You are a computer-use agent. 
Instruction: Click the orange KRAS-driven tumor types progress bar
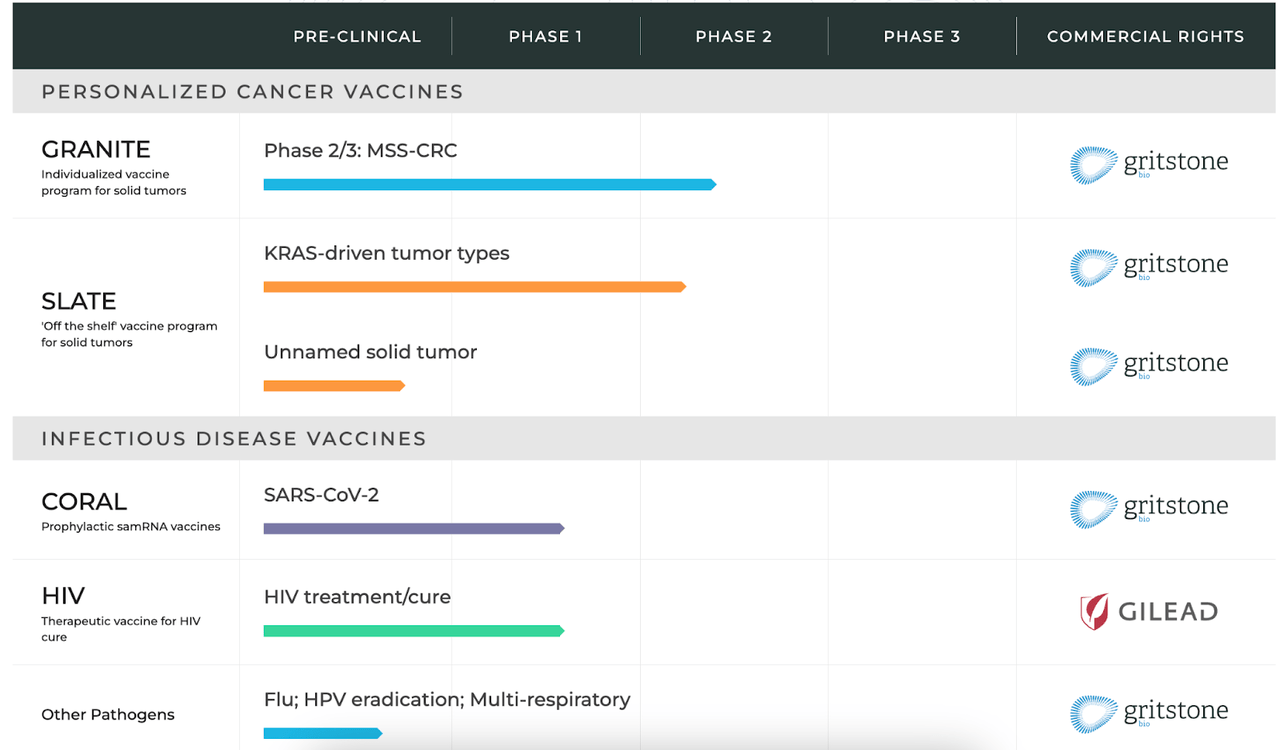475,287
